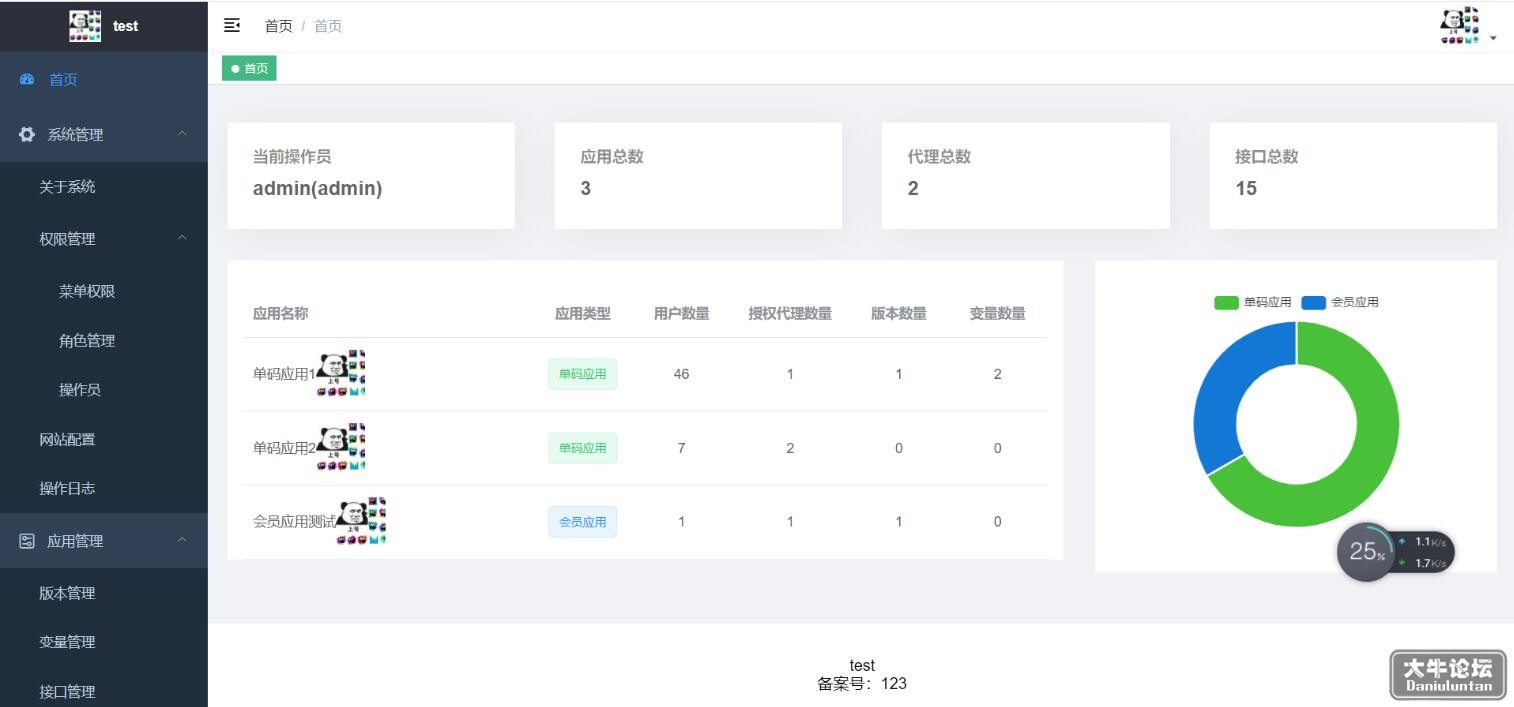Open the user dropdown caret beside the avatar
Screen dimensions: 1514x707
(1493, 38)
